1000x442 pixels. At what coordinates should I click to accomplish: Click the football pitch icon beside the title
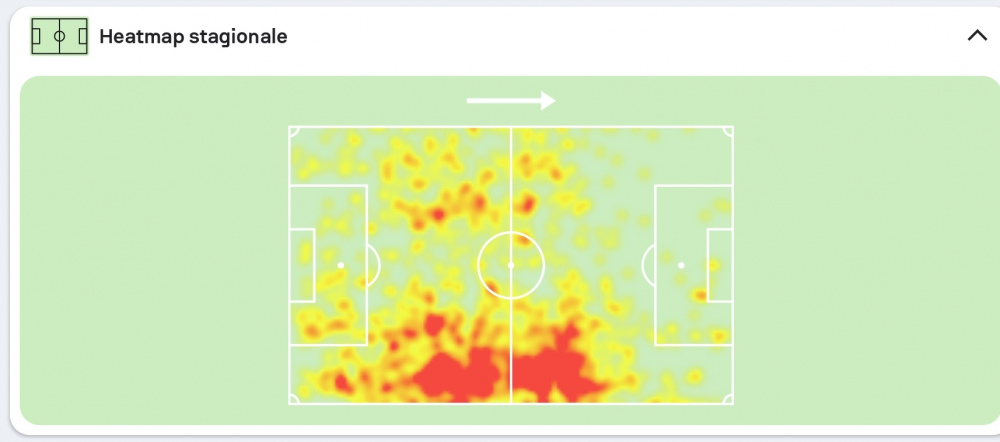point(59,36)
